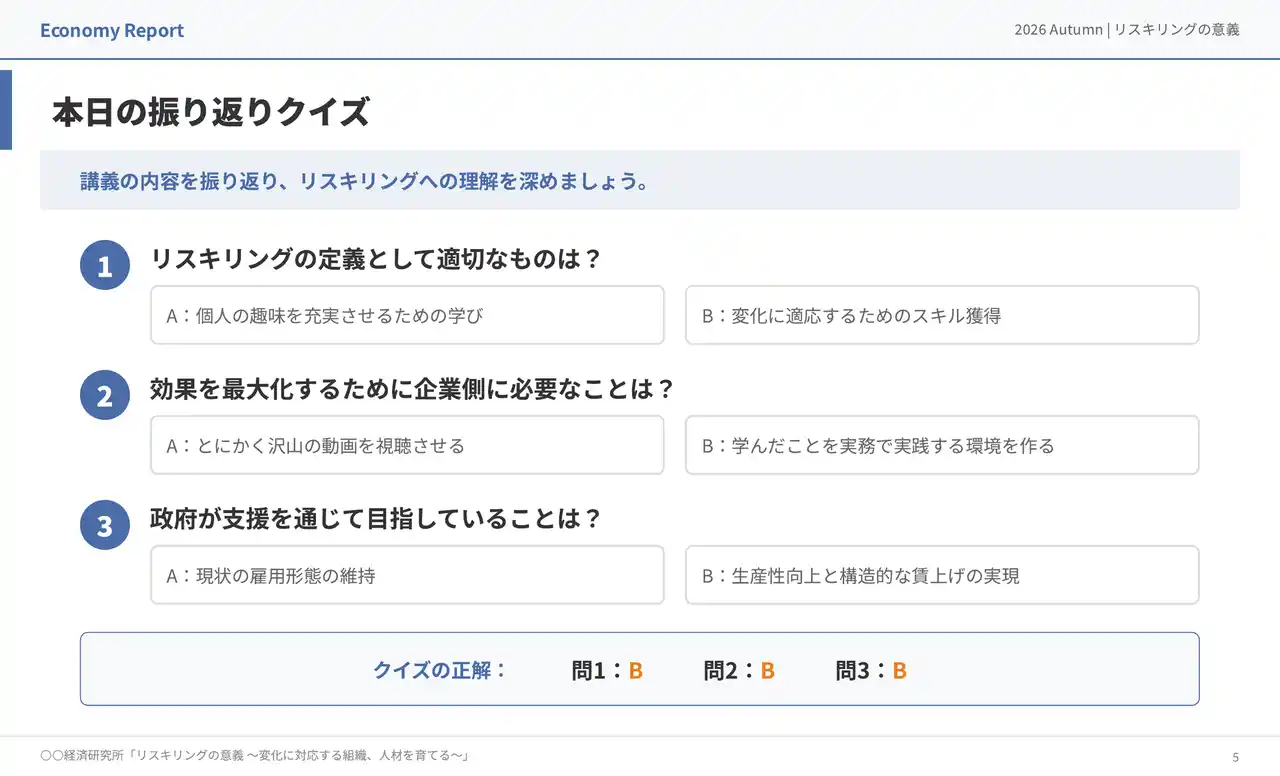The height and width of the screenshot is (776, 1280).
Task: Click the orange B answer for 問3
Action: (x=900, y=671)
